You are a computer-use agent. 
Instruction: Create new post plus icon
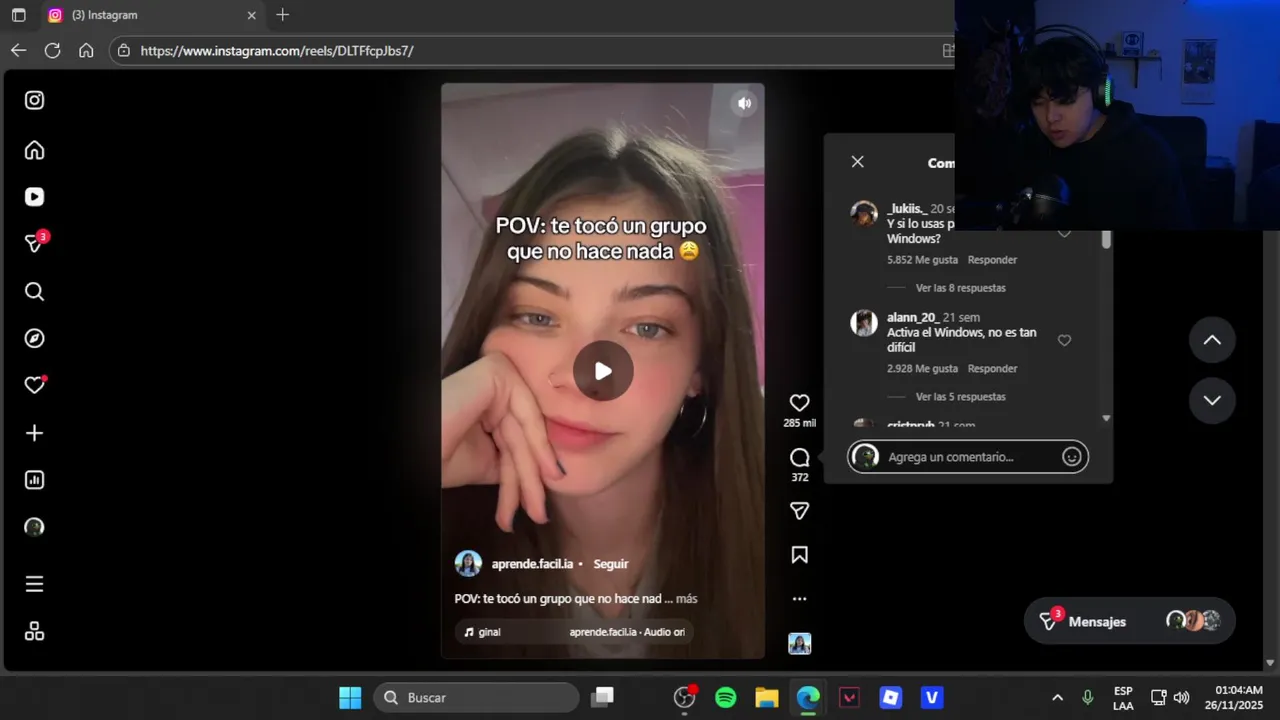[x=34, y=433]
